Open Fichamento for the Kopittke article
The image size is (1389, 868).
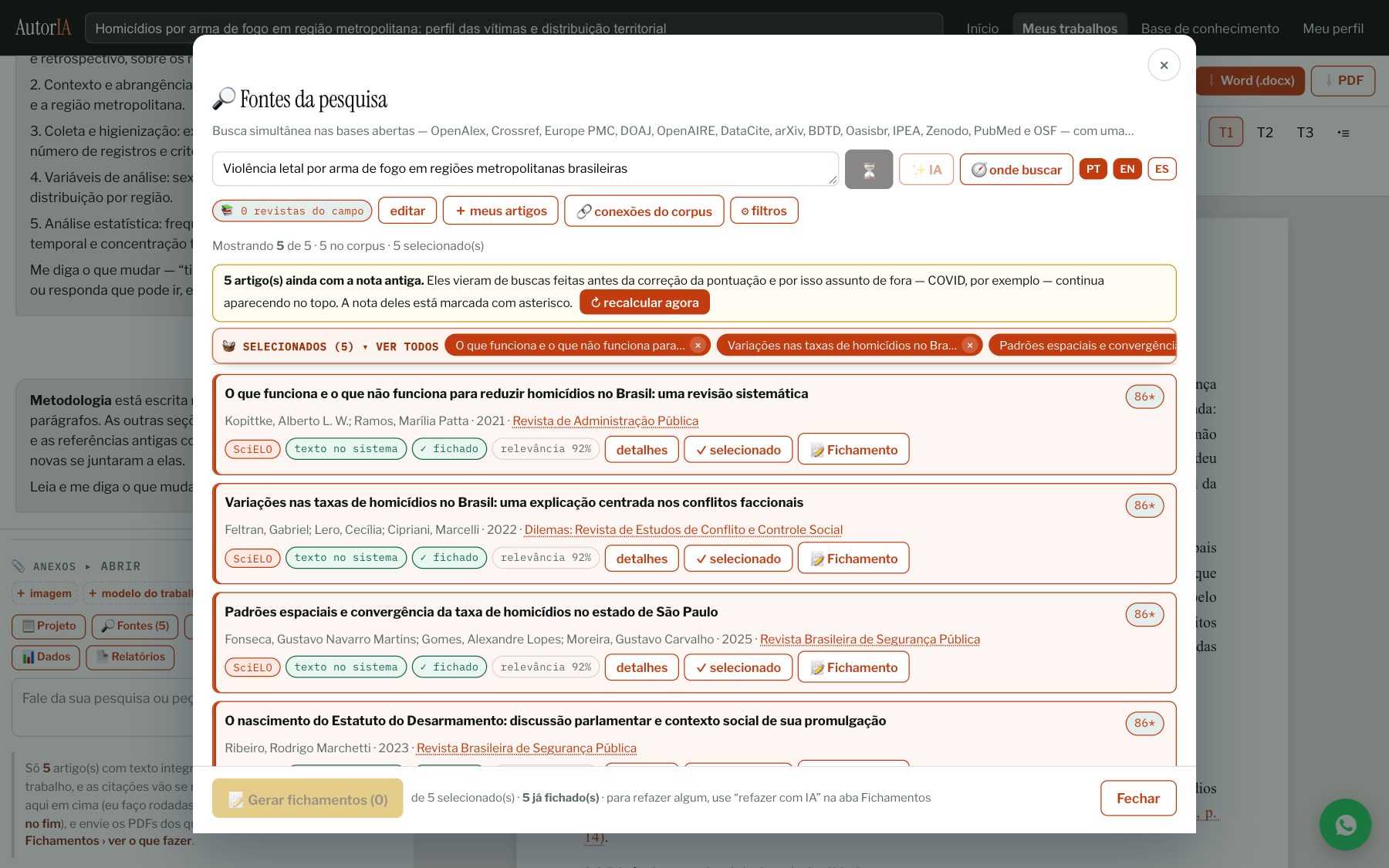pyautogui.click(x=853, y=449)
